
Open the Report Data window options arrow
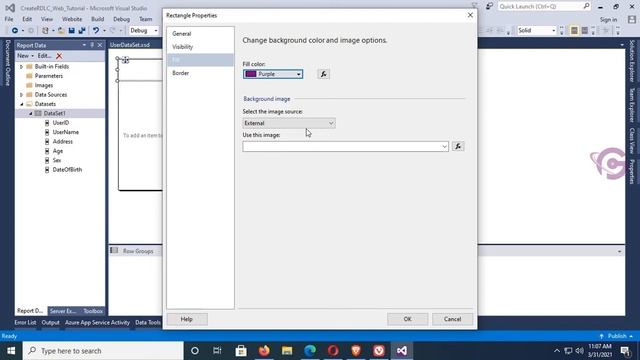(84, 45)
